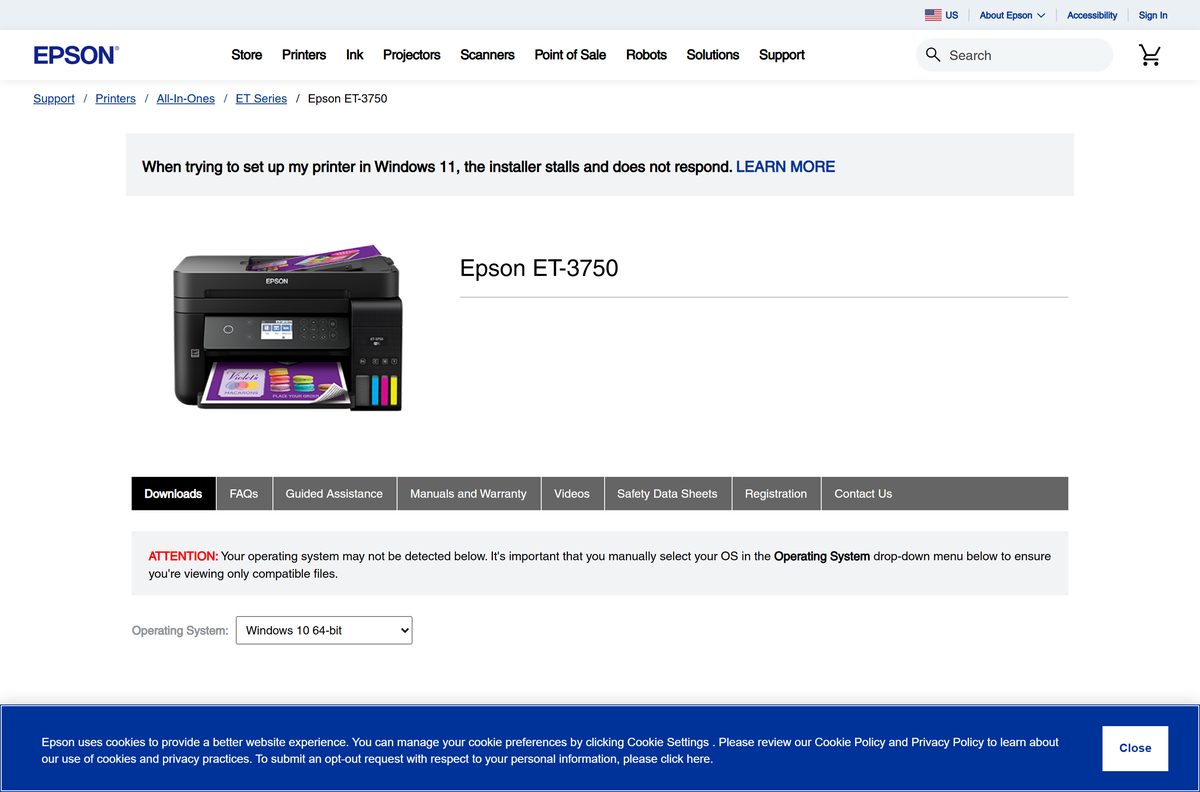
Task: Open the Scanners menu
Action: [487, 55]
